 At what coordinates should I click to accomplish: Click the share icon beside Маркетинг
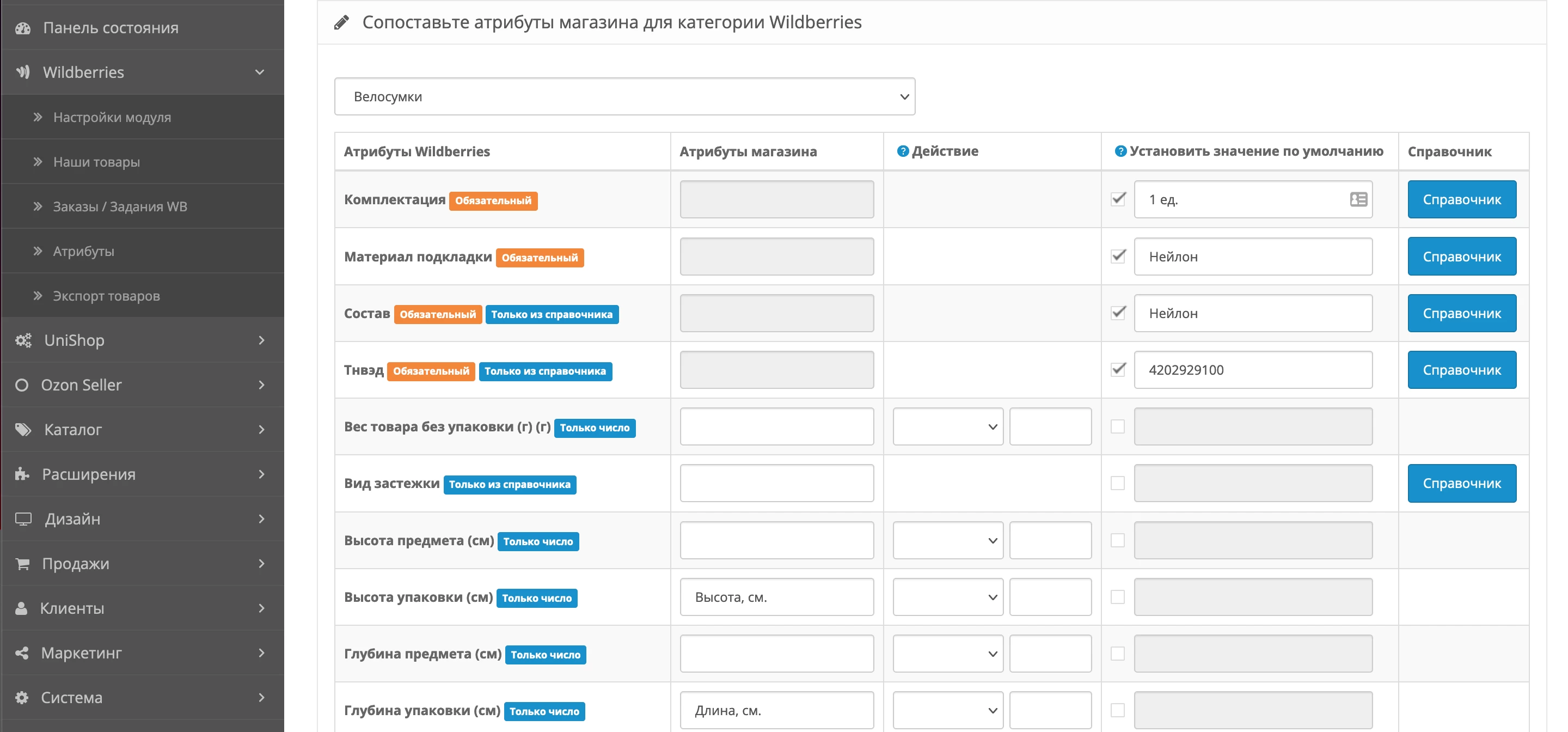coord(22,653)
